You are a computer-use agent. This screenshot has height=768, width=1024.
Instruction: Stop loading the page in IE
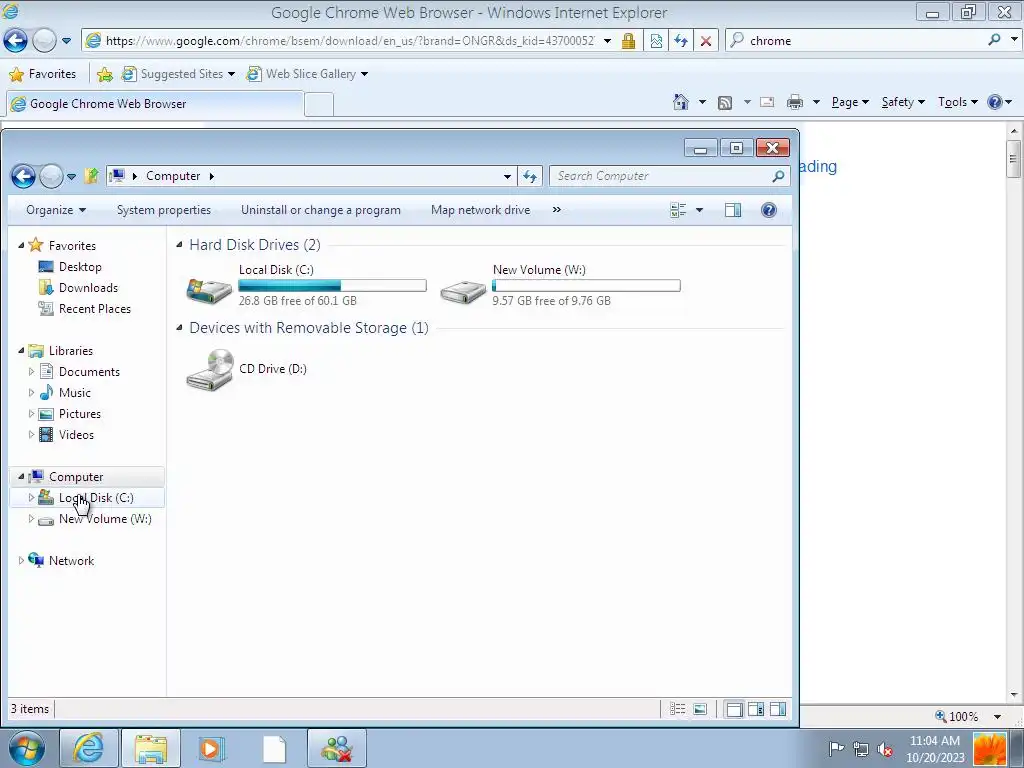tap(706, 40)
